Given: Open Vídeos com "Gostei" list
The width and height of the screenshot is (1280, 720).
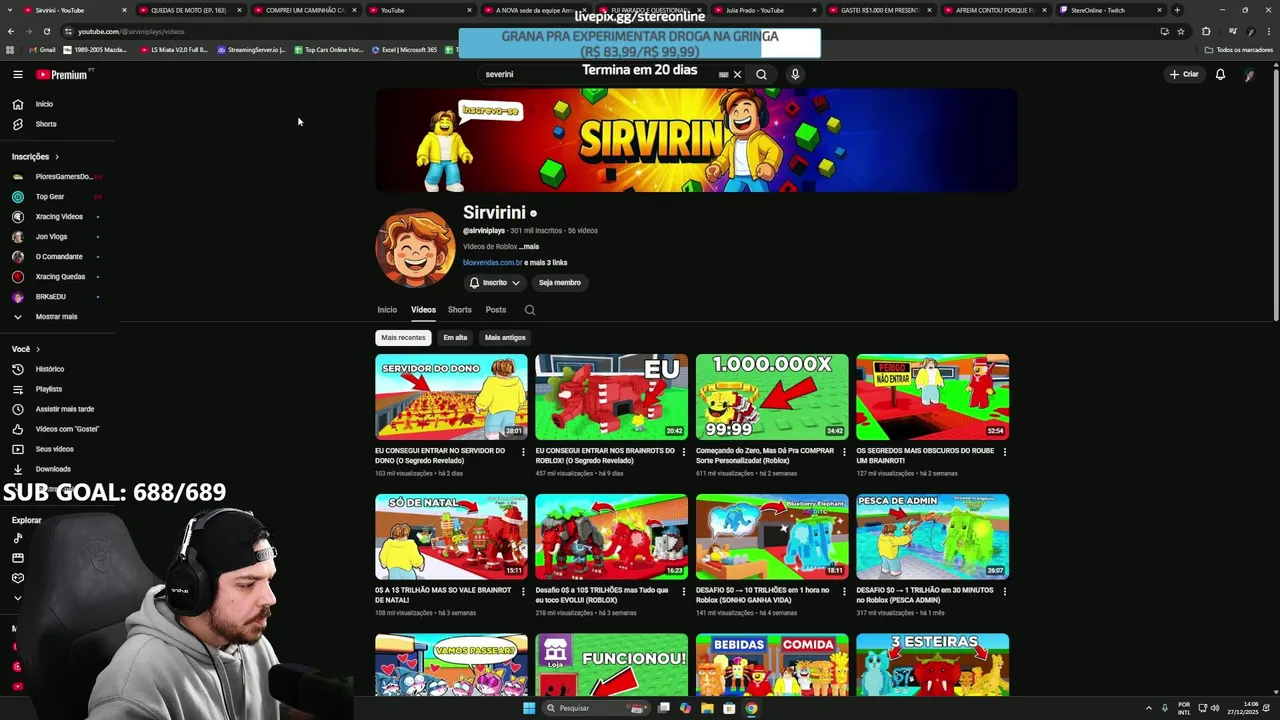Looking at the screenshot, I should coord(67,429).
